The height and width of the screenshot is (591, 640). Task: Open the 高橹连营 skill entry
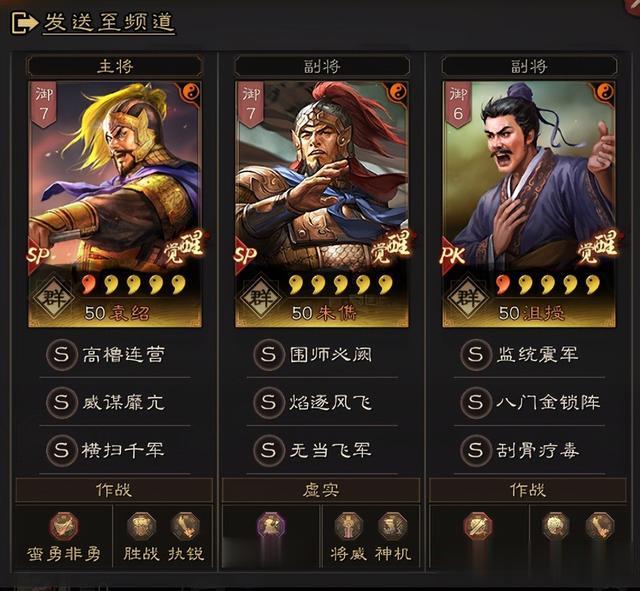tap(115, 354)
